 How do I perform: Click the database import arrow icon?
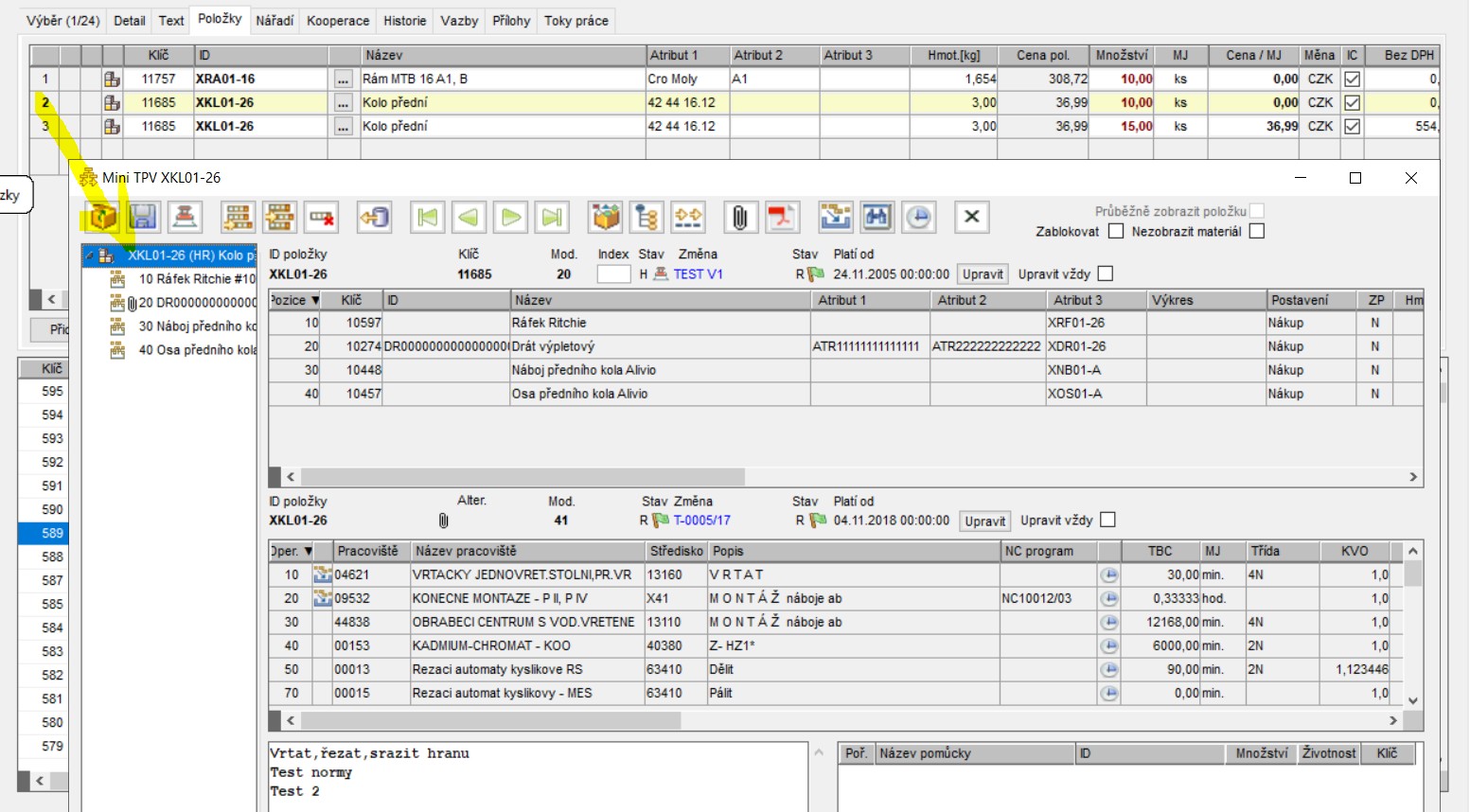[374, 218]
